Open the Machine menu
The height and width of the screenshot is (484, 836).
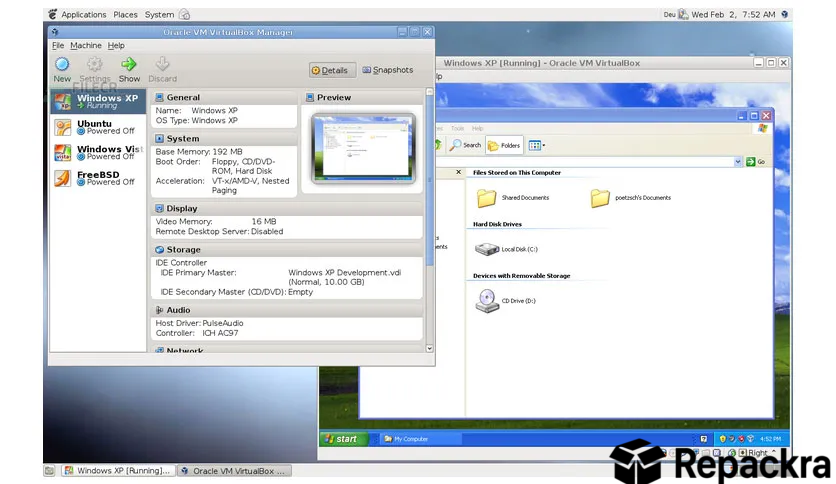point(86,46)
